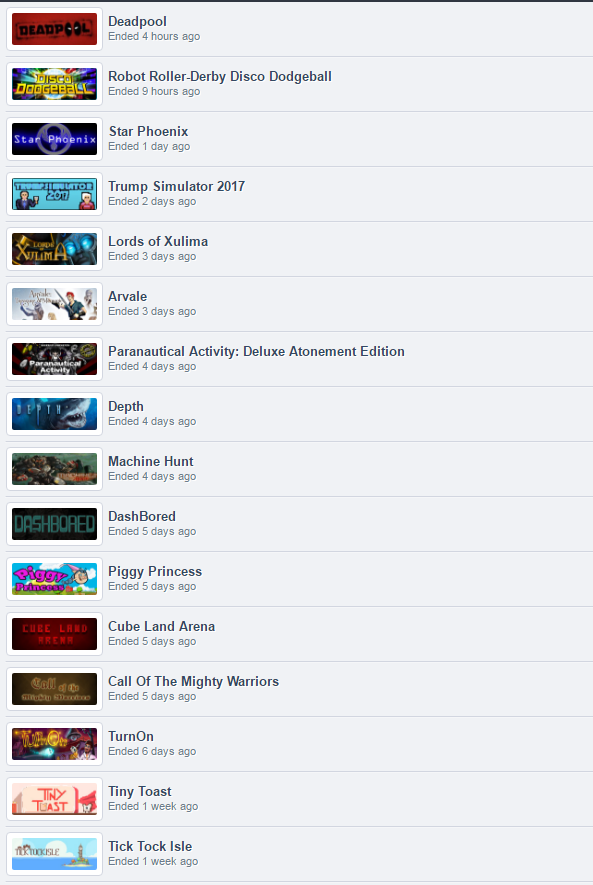
Task: Open the Deadpool game thumbnail
Action: (54, 29)
